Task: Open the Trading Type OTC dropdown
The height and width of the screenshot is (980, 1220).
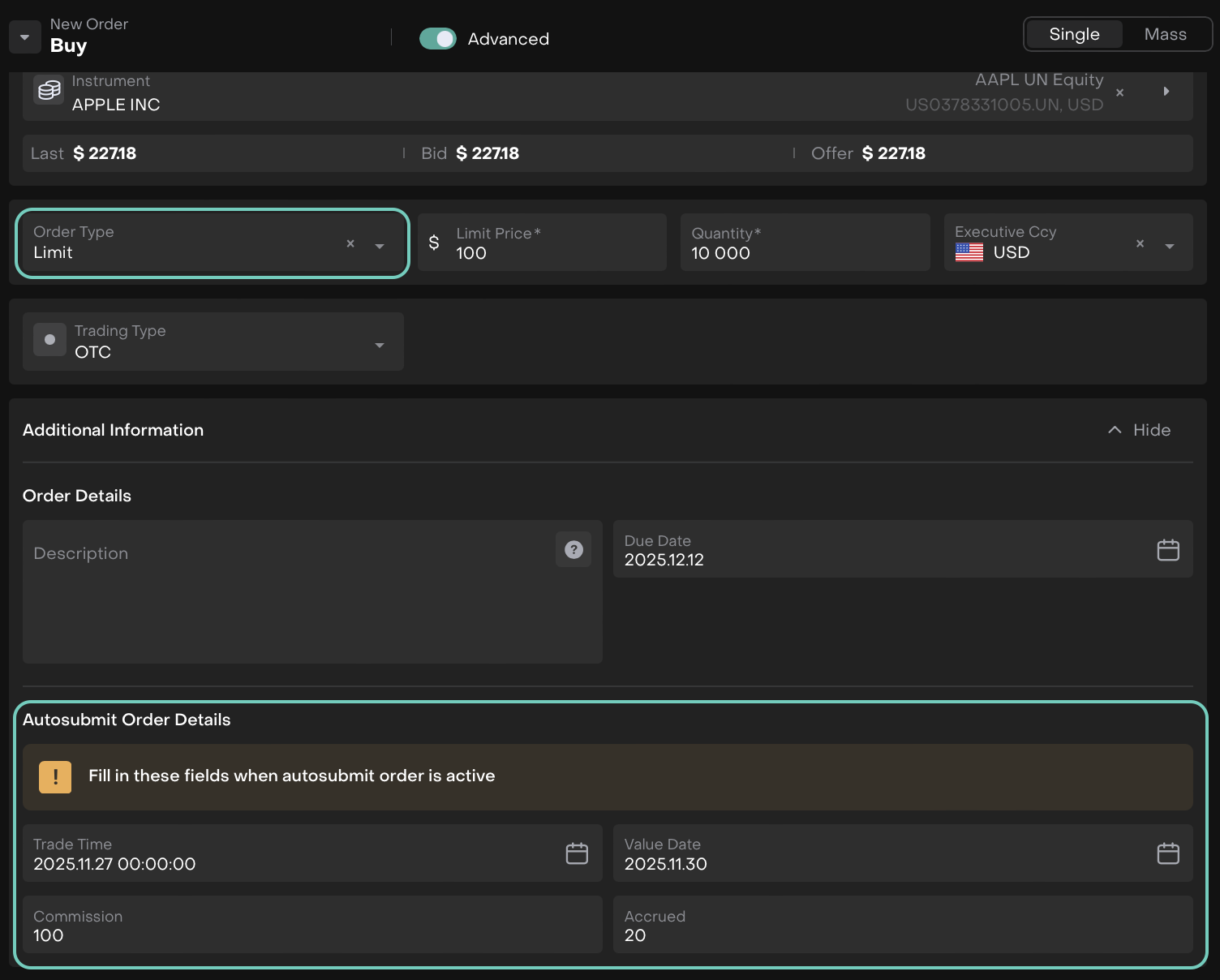Action: (380, 346)
